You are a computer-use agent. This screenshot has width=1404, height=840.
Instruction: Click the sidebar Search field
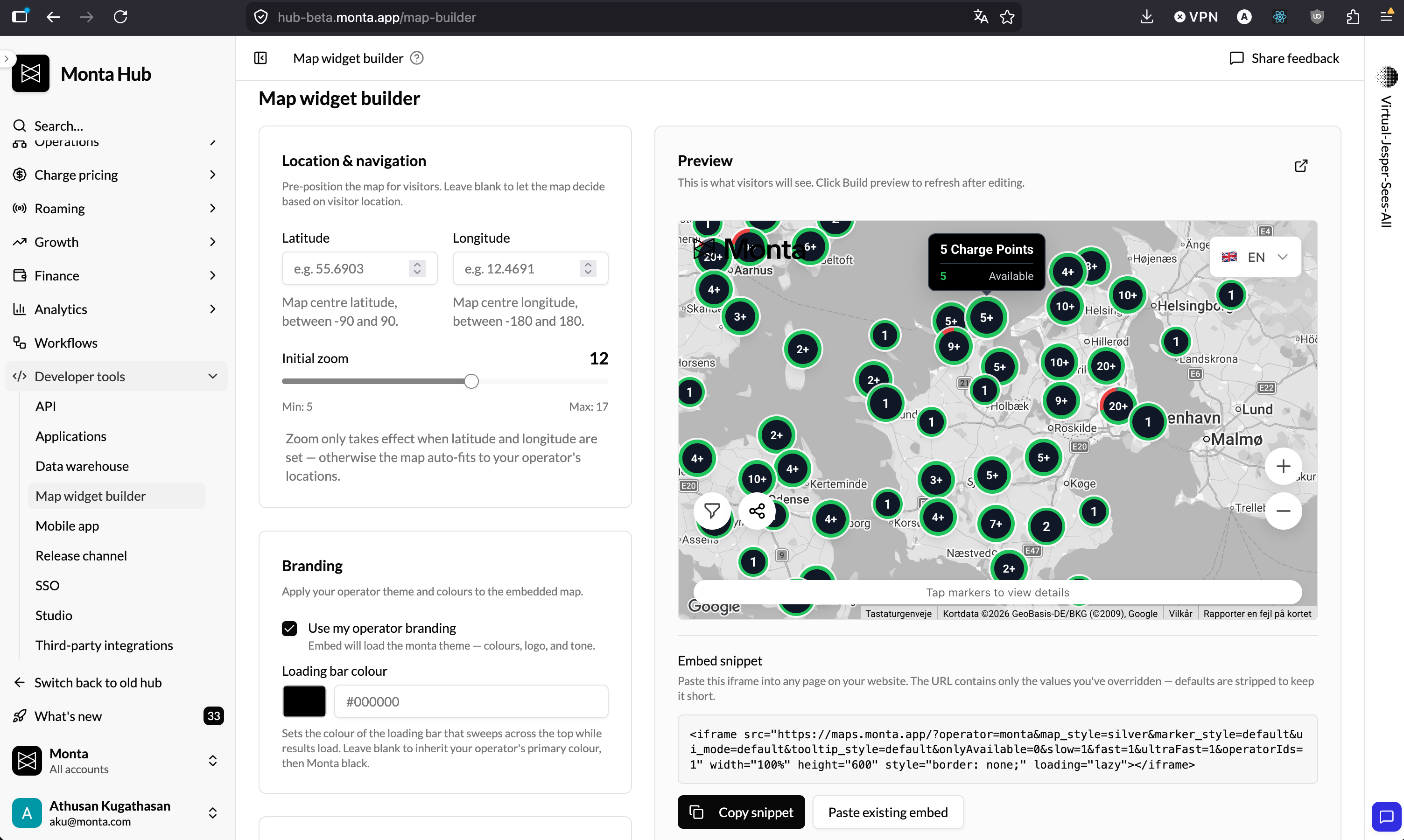(116, 126)
